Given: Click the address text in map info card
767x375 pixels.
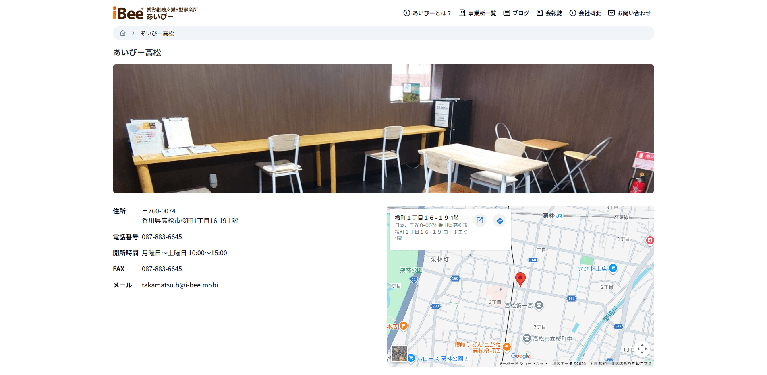Looking at the screenshot, I should coord(431,231).
